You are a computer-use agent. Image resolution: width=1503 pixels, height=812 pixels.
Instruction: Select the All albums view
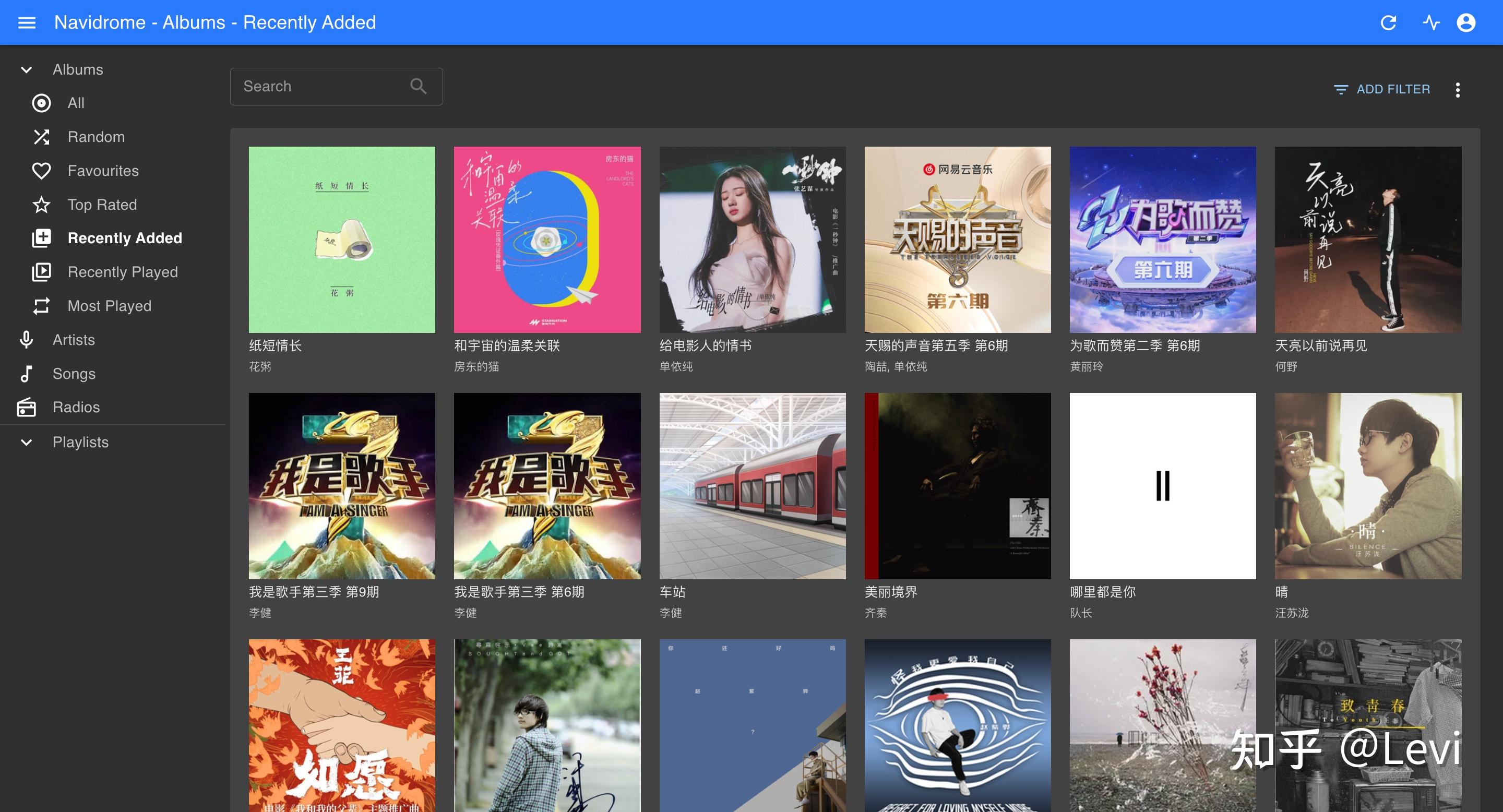pyautogui.click(x=75, y=103)
